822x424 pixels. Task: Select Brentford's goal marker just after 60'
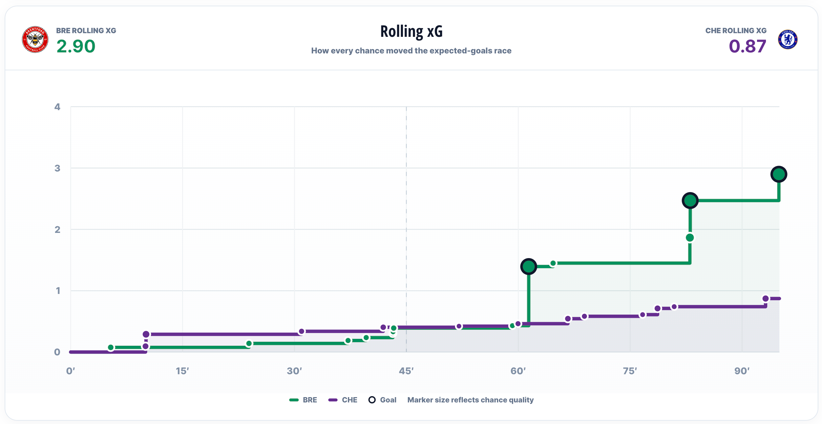(x=528, y=267)
